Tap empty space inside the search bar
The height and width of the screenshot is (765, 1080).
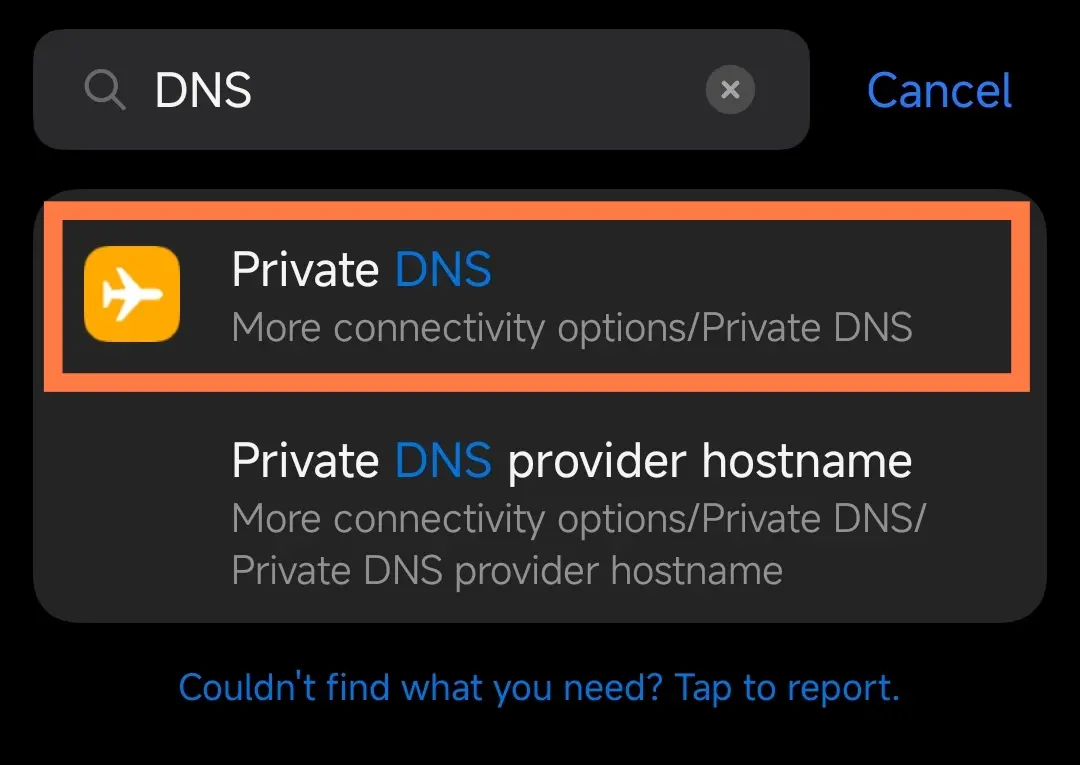click(475, 90)
